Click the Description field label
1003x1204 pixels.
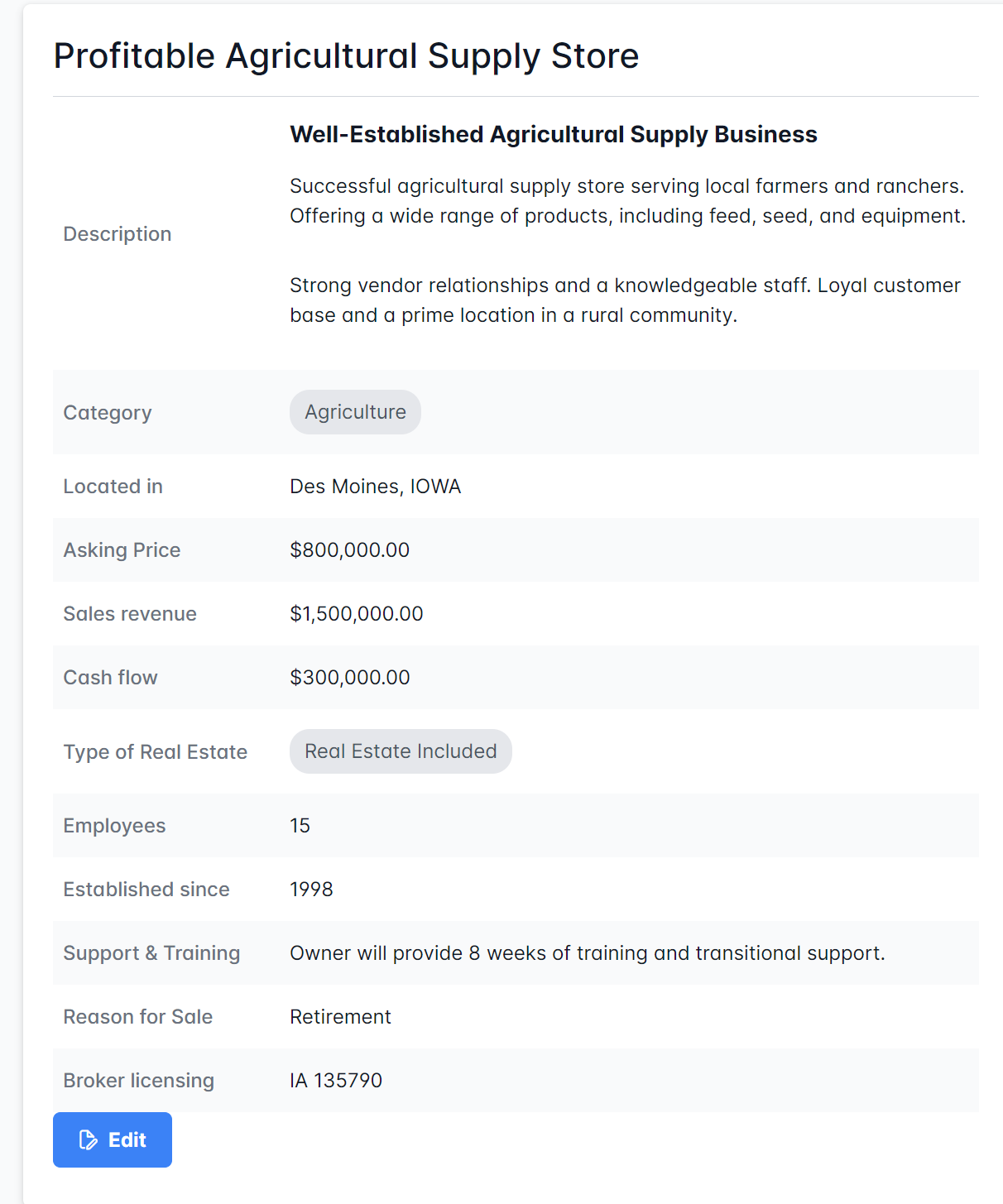click(x=118, y=234)
